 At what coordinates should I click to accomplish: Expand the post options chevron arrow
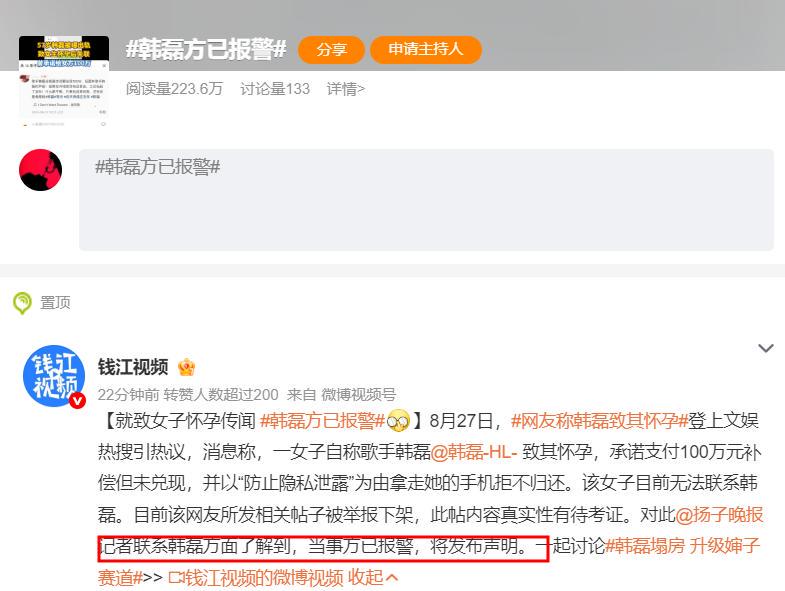click(x=766, y=348)
